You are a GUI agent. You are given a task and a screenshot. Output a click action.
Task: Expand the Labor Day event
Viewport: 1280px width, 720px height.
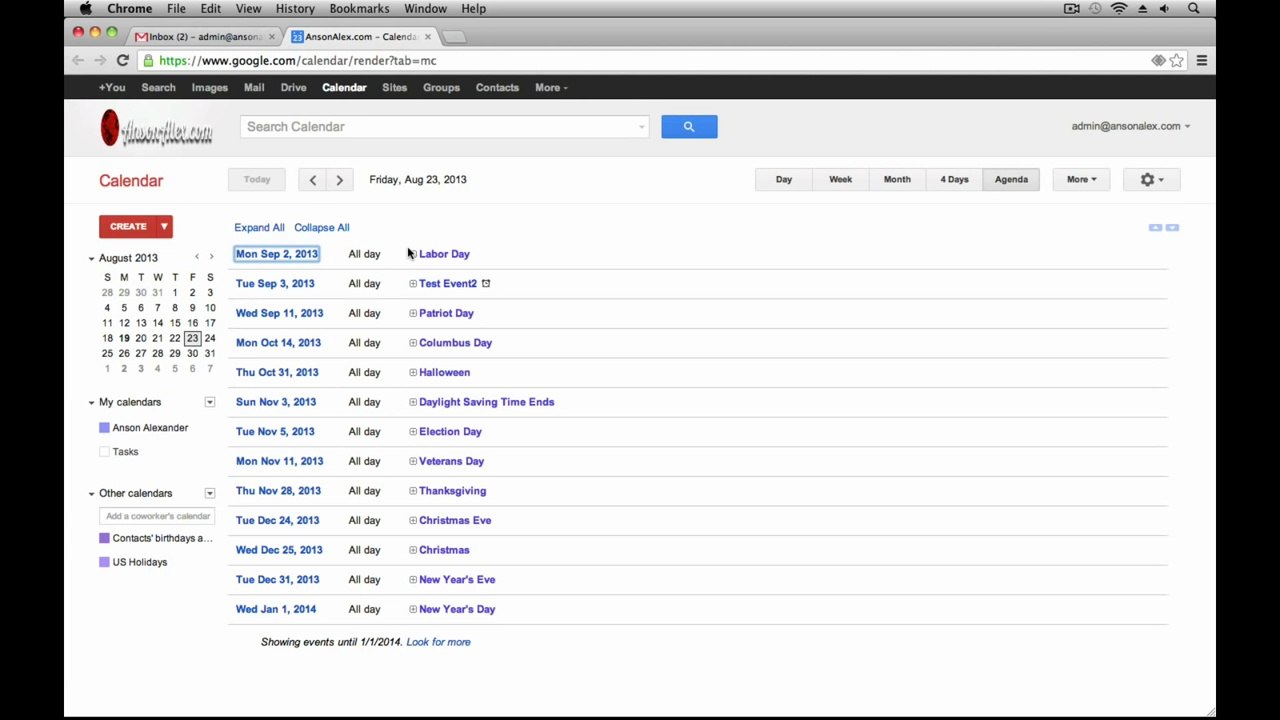tap(413, 254)
